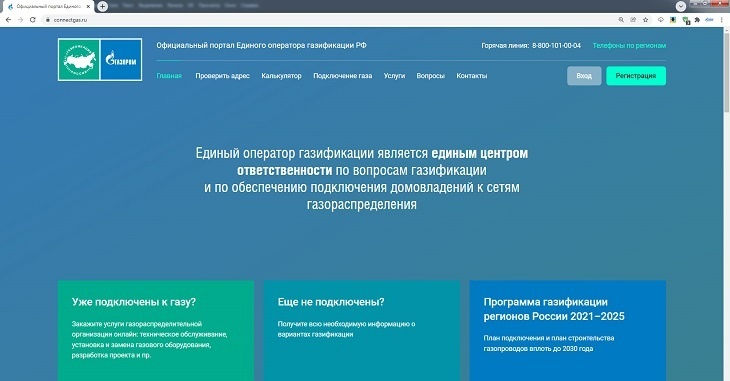The image size is (730, 381).
Task: Click the Russia map gasification logo
Action: tap(79, 60)
